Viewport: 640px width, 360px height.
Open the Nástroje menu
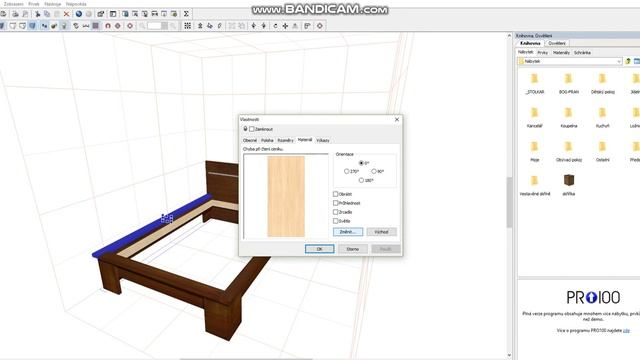coord(52,4)
